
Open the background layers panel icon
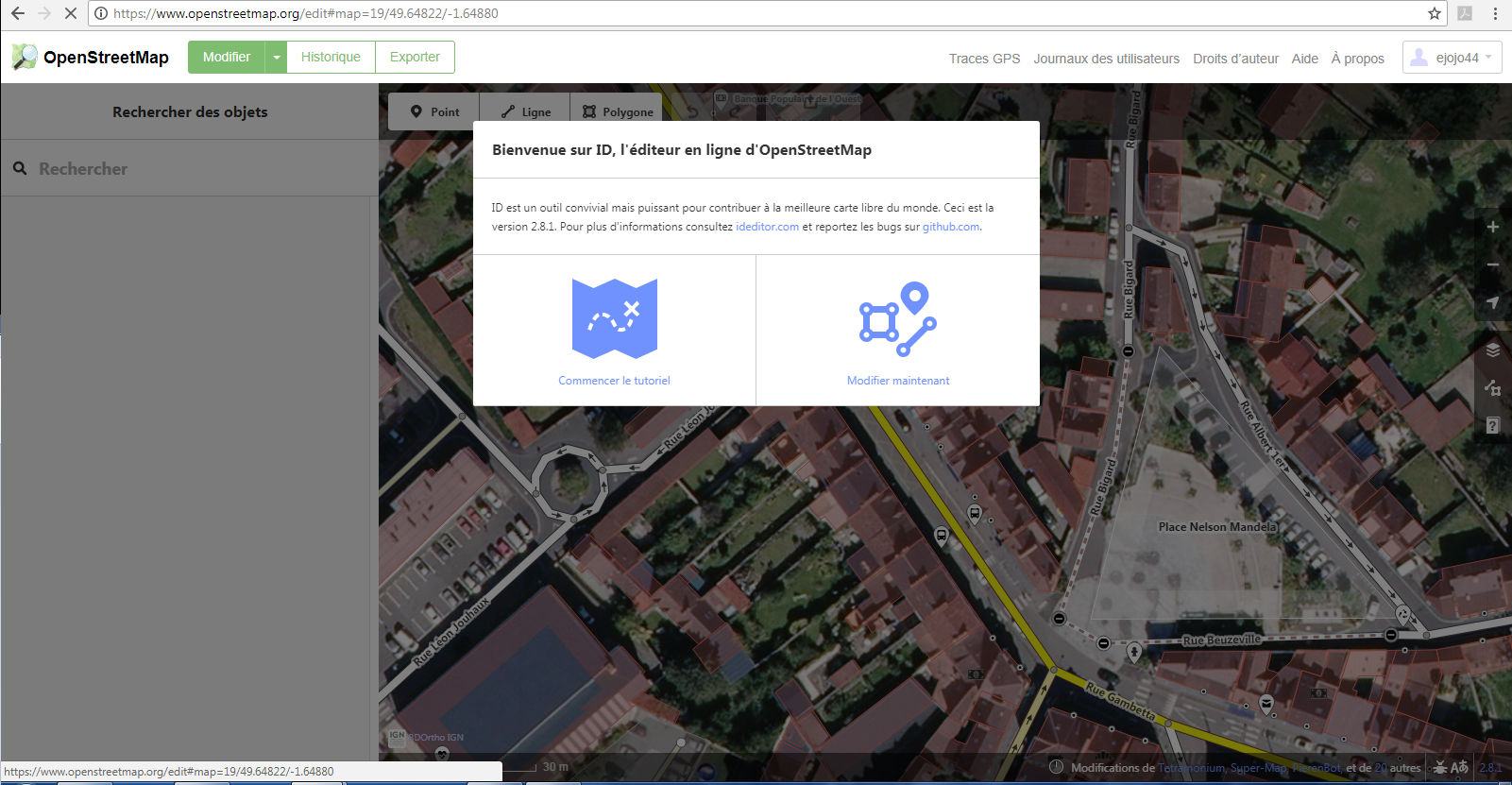coord(1493,350)
